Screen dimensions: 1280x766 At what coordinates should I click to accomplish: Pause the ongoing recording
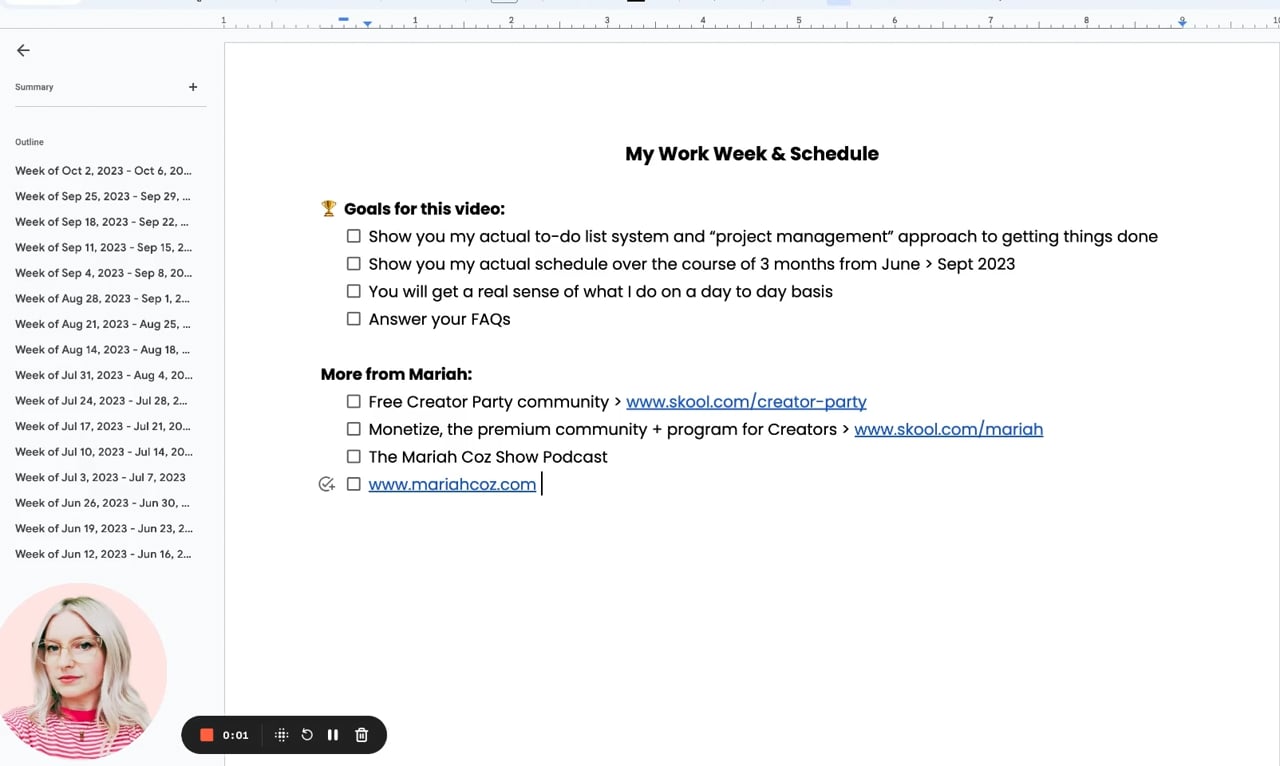click(x=333, y=735)
